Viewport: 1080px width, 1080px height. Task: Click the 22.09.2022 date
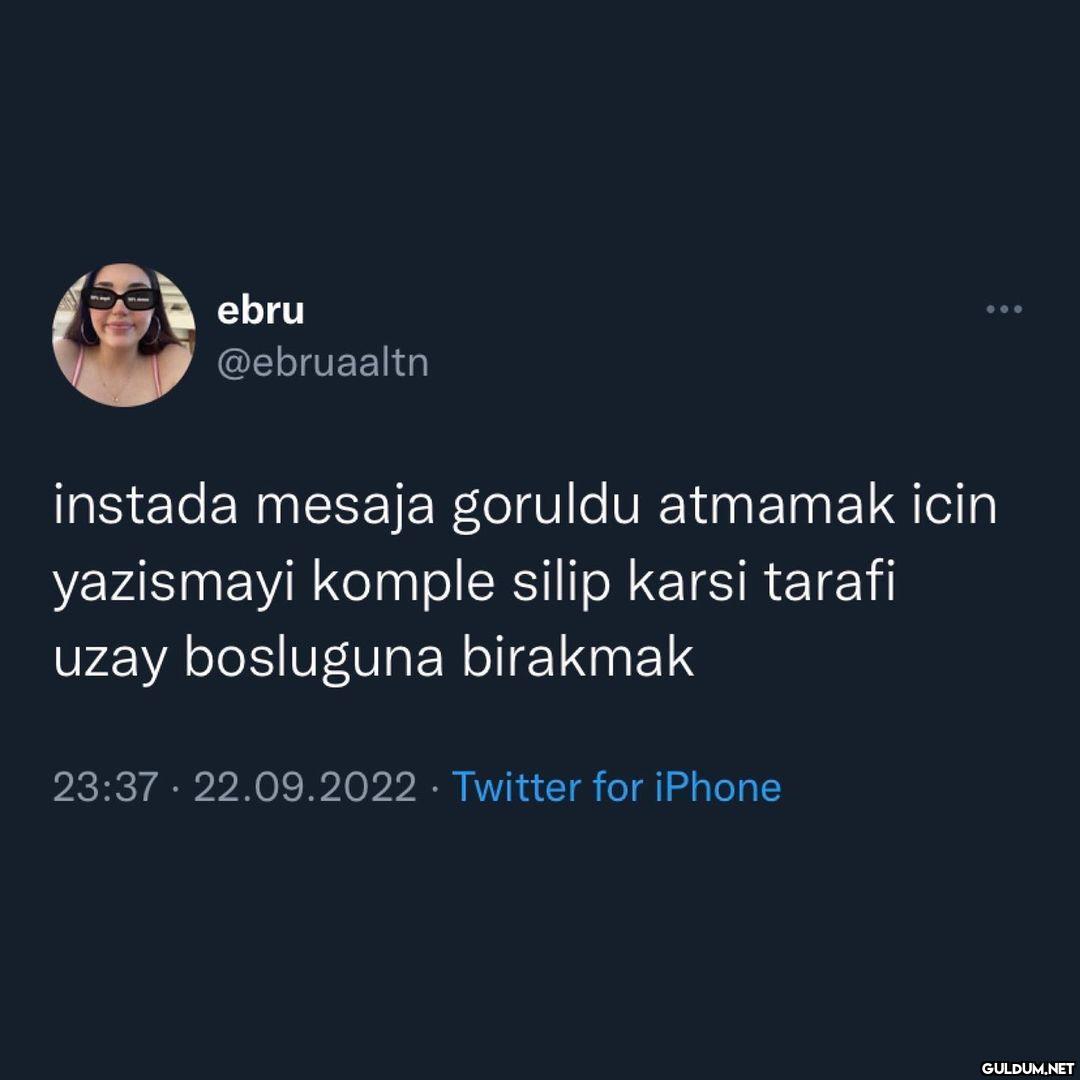click(x=305, y=787)
